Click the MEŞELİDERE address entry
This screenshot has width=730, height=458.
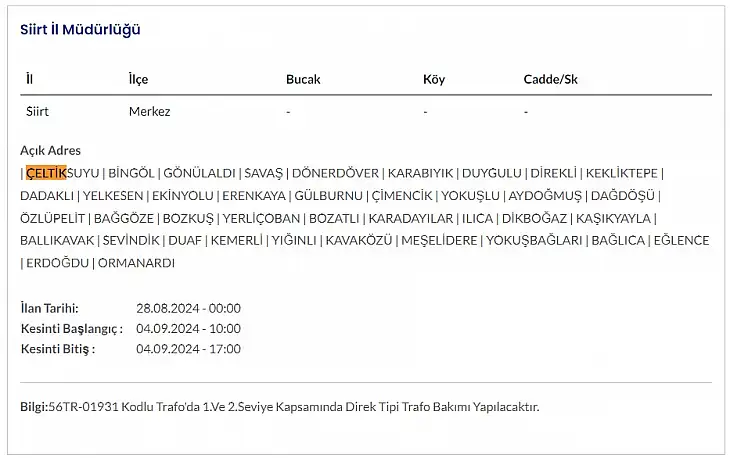coord(439,241)
